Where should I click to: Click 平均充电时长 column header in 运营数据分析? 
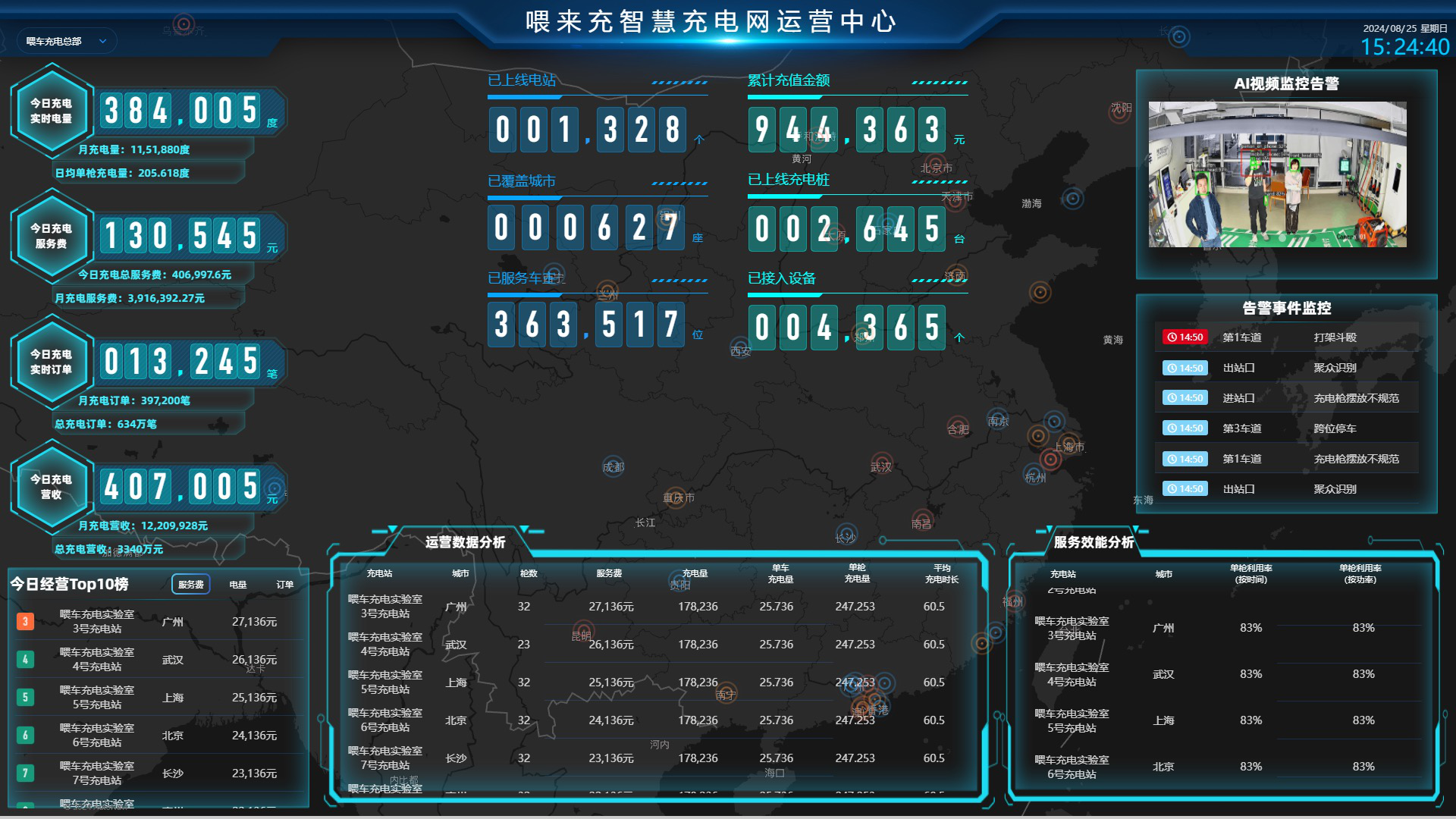(942, 573)
